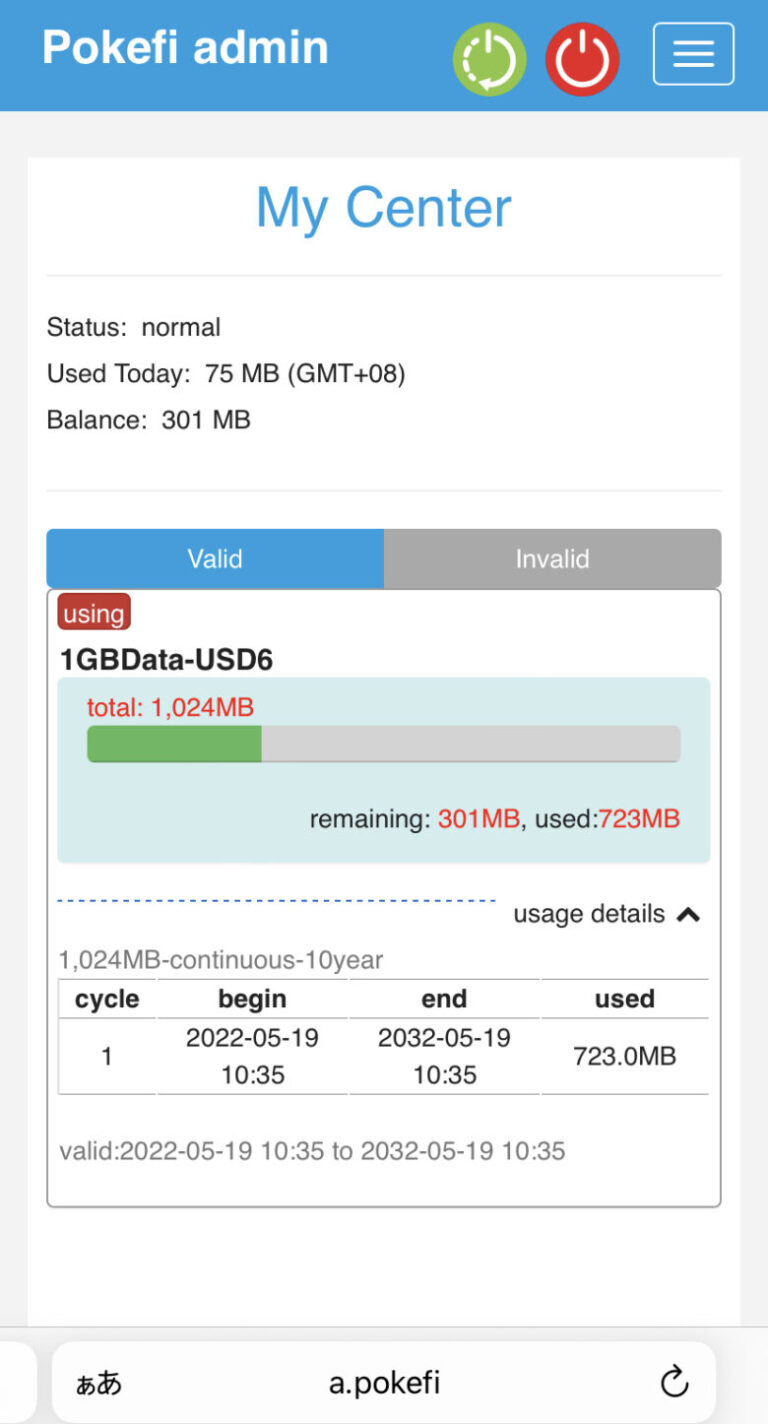This screenshot has width=768, height=1424.
Task: Click the 1GBData-USD6 plan name
Action: click(166, 660)
